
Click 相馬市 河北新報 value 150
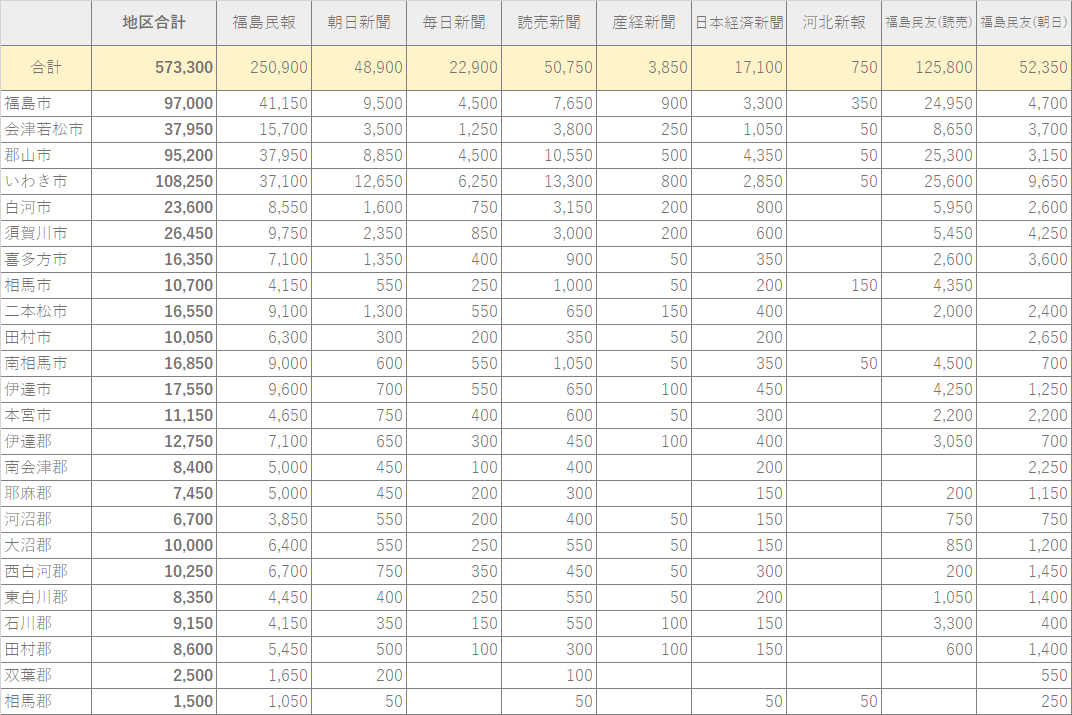click(834, 286)
